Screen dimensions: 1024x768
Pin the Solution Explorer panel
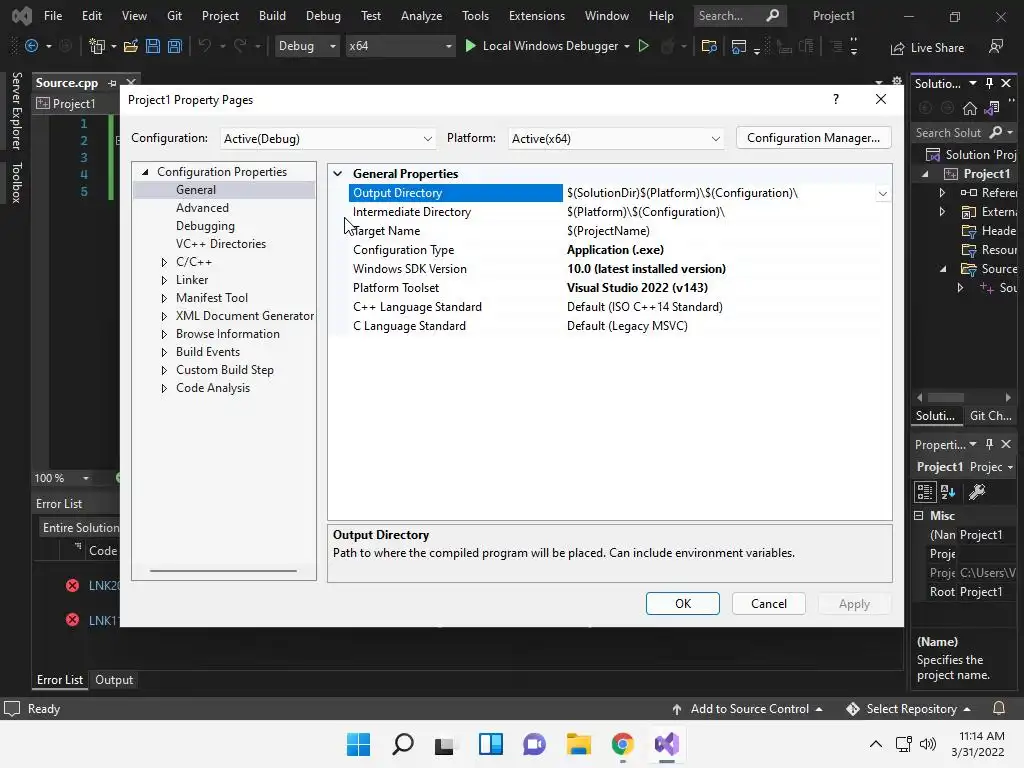[989, 83]
